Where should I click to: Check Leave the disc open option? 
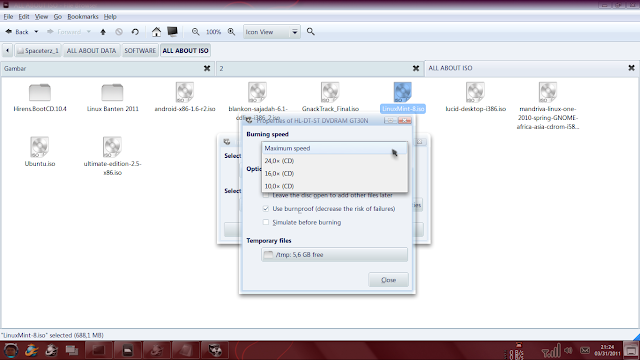click(266, 196)
